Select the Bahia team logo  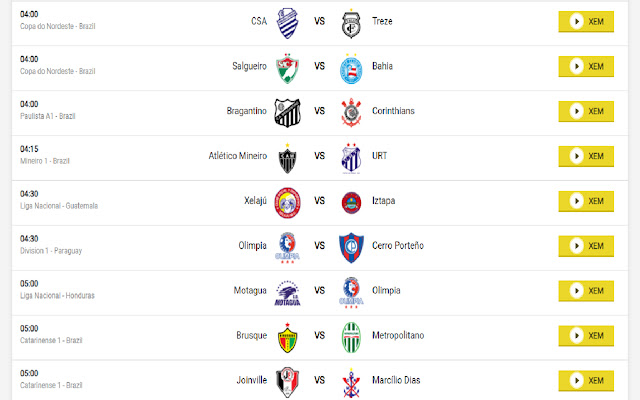351,69
